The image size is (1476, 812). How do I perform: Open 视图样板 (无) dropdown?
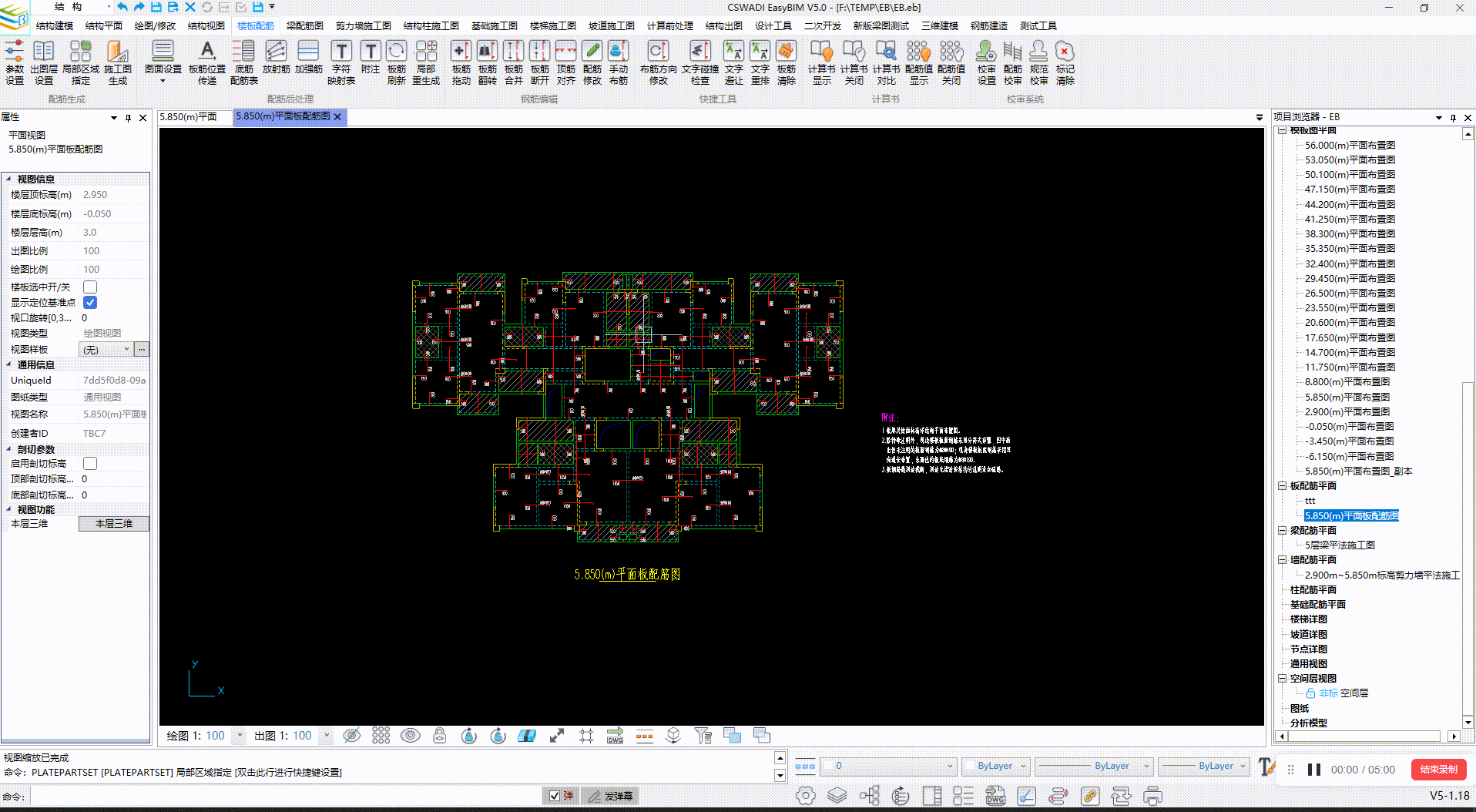pos(106,350)
